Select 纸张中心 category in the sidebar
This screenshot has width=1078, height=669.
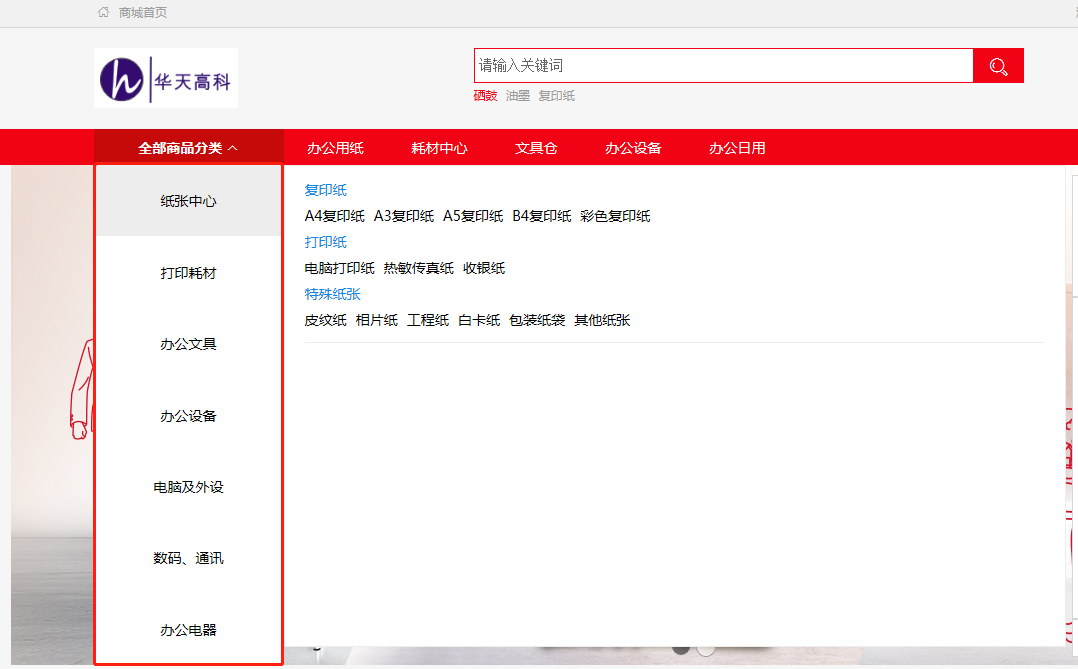tap(188, 201)
